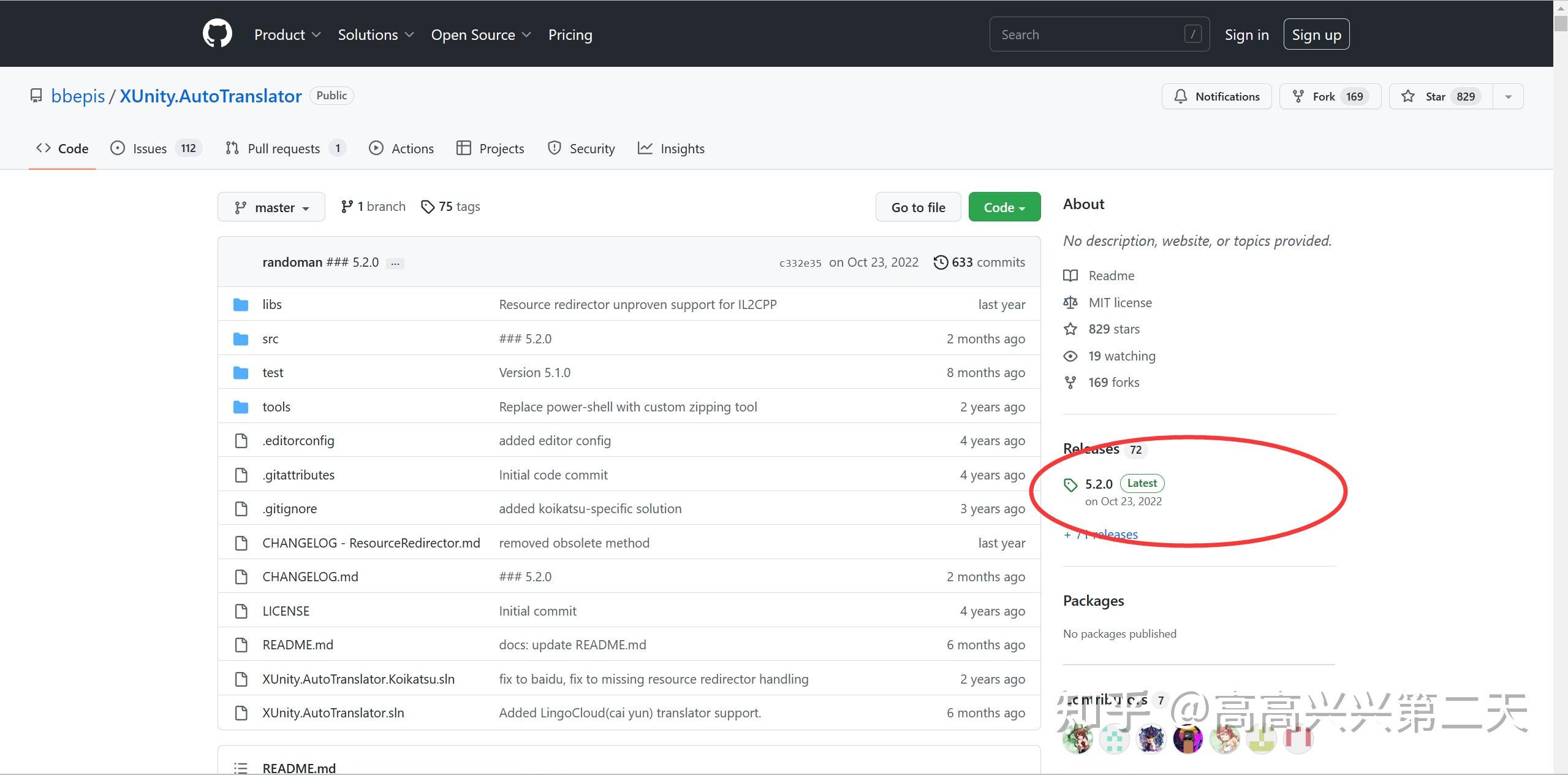The image size is (1568, 775).
Task: Click the Sign up button
Action: (1316, 35)
